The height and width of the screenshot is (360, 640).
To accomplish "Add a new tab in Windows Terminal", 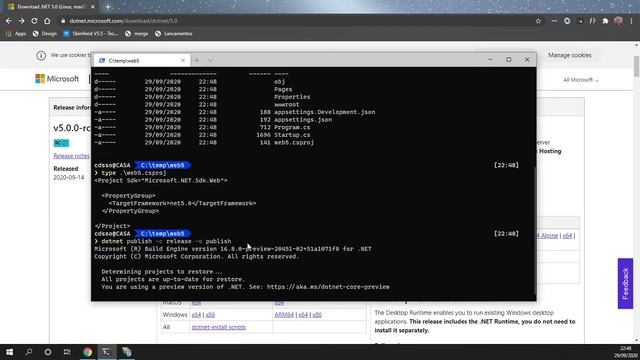I will [197, 60].
